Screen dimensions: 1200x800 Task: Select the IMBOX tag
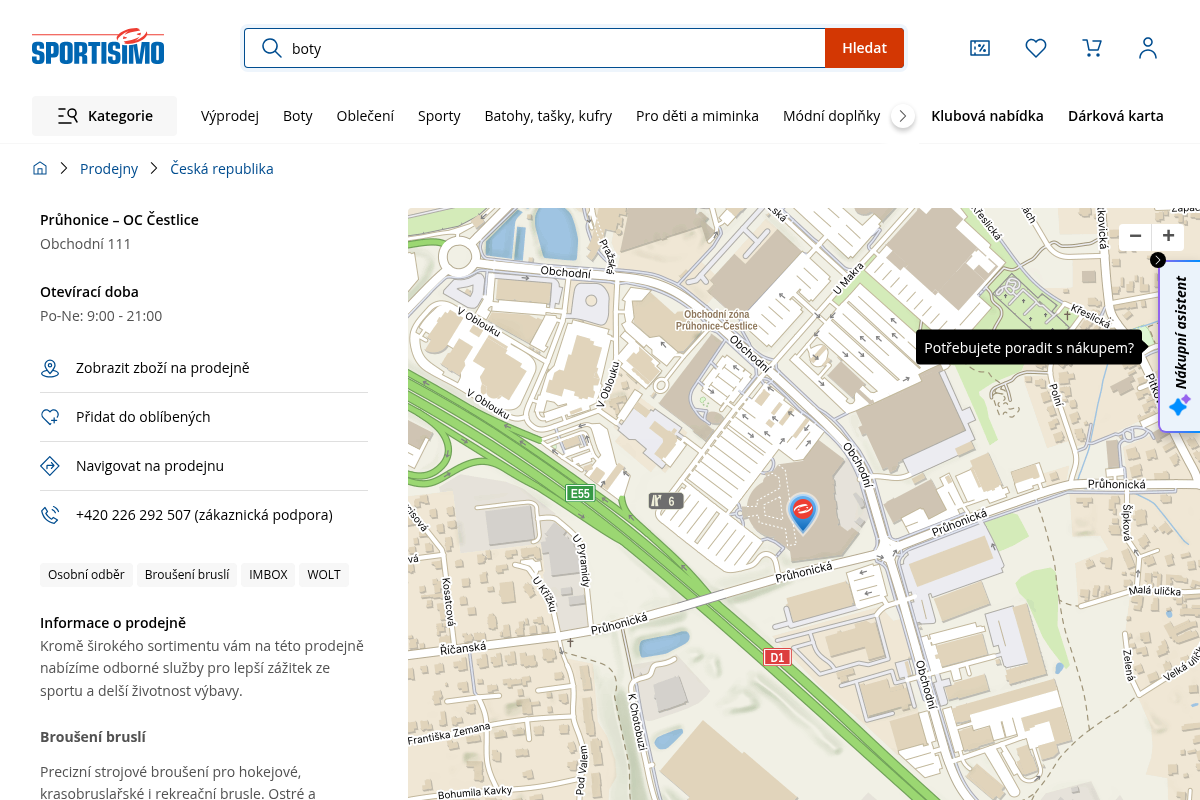pos(268,575)
